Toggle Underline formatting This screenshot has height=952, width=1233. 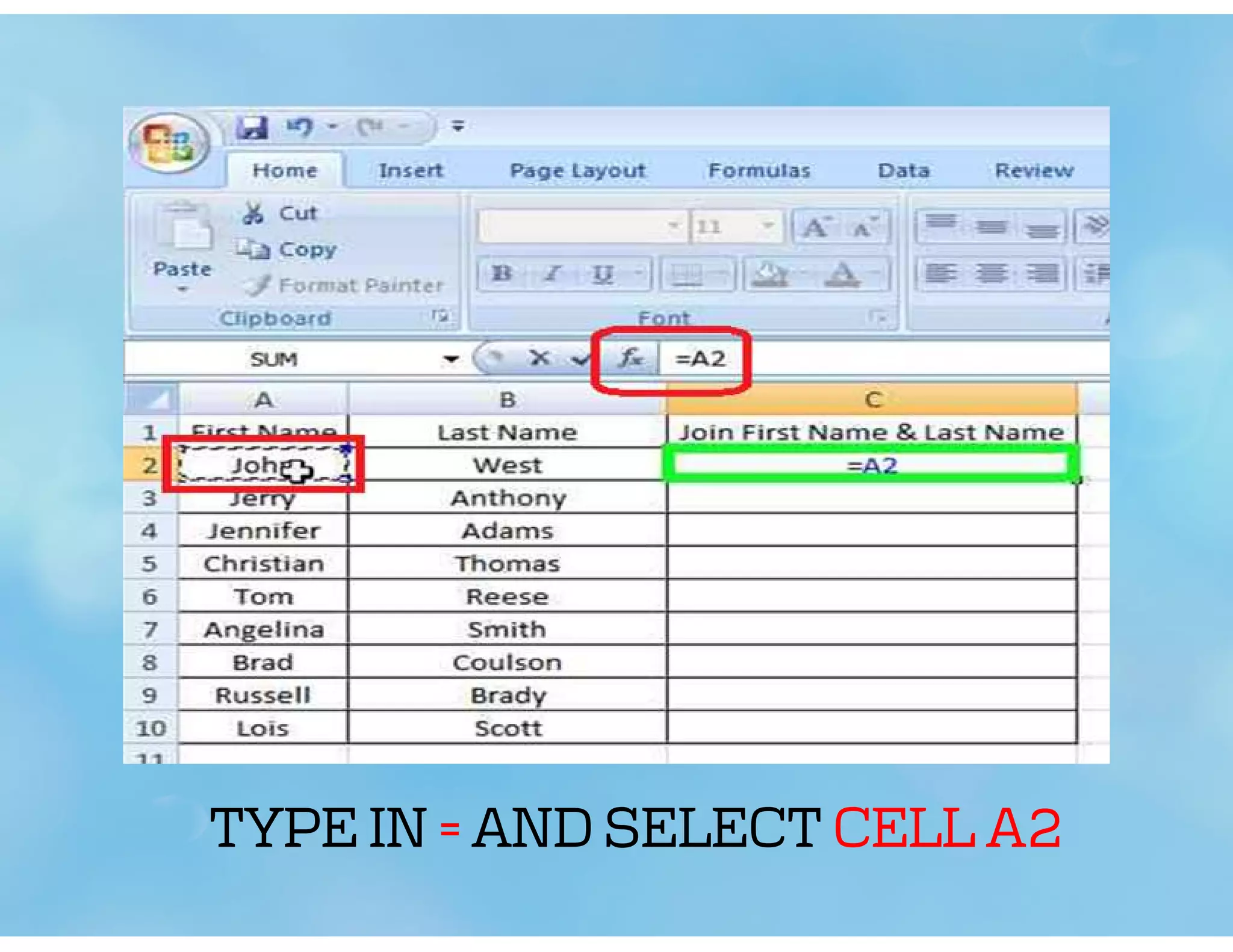click(602, 274)
